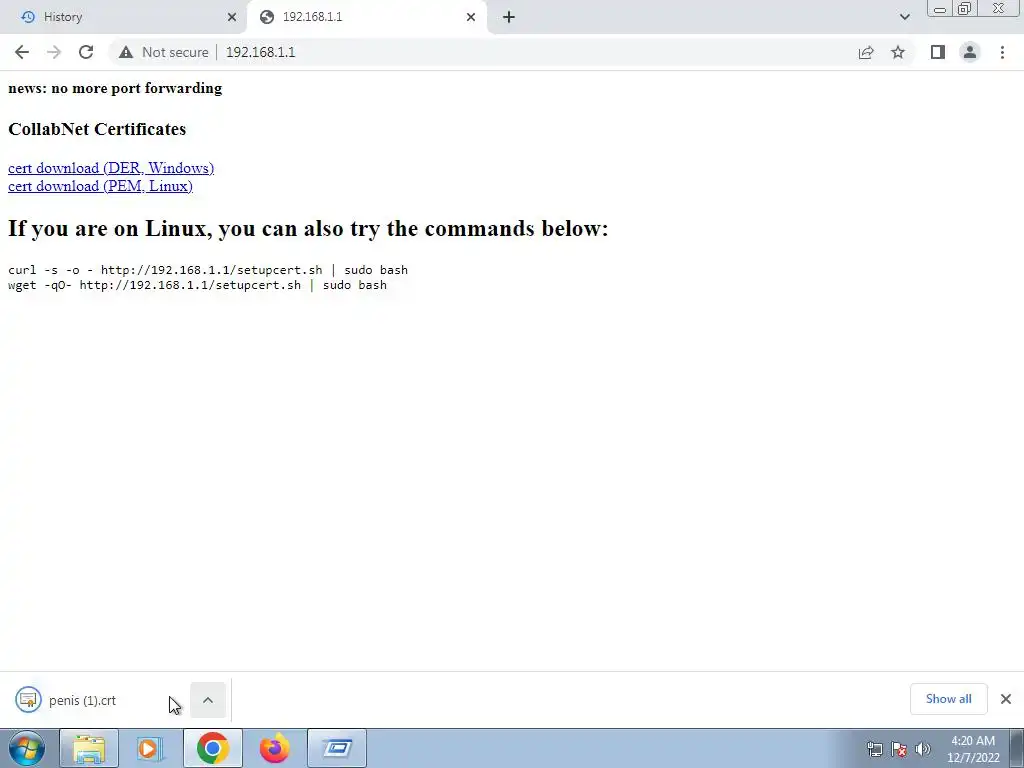This screenshot has width=1024, height=768.
Task: Open the browser side panel
Action: [938, 52]
